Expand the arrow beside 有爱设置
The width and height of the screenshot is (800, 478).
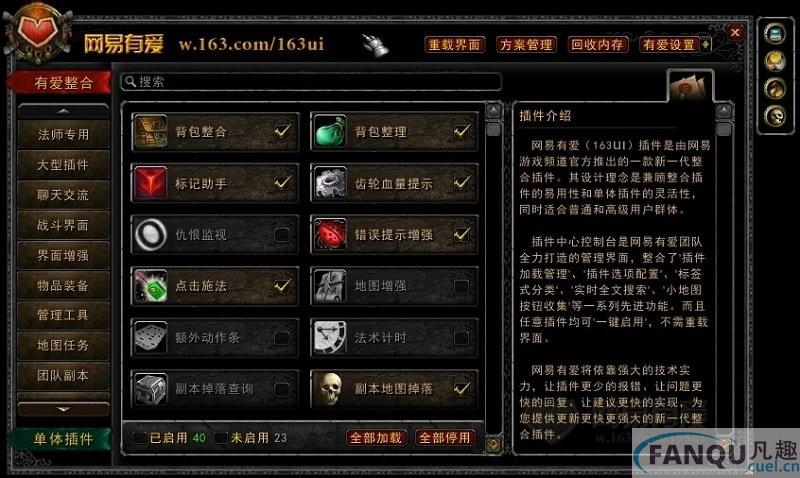pyautogui.click(x=706, y=44)
